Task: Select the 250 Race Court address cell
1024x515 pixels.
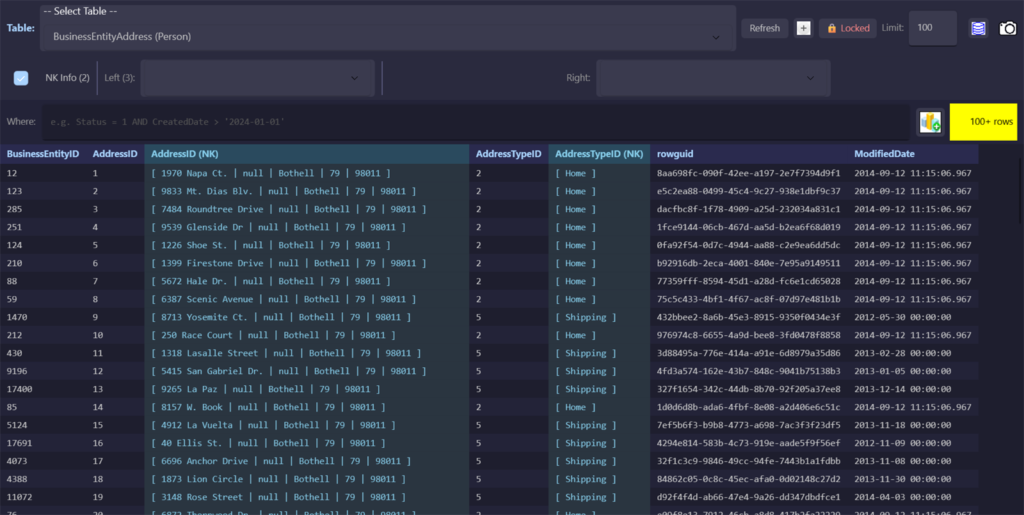Action: 306,335
